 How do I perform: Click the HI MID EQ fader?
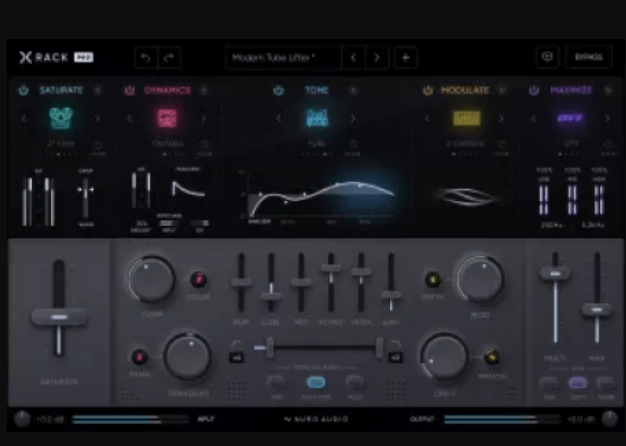coord(331,268)
